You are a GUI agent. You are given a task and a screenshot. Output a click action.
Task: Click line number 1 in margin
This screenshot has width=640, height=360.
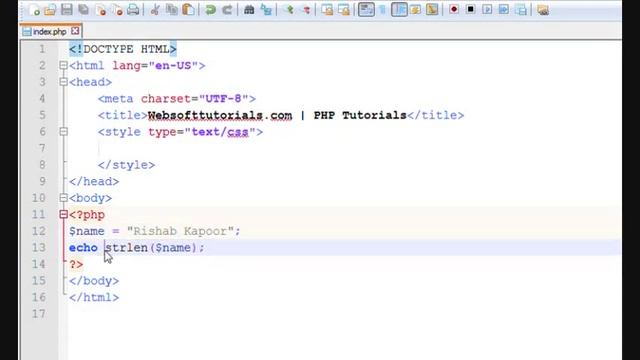coord(42,49)
